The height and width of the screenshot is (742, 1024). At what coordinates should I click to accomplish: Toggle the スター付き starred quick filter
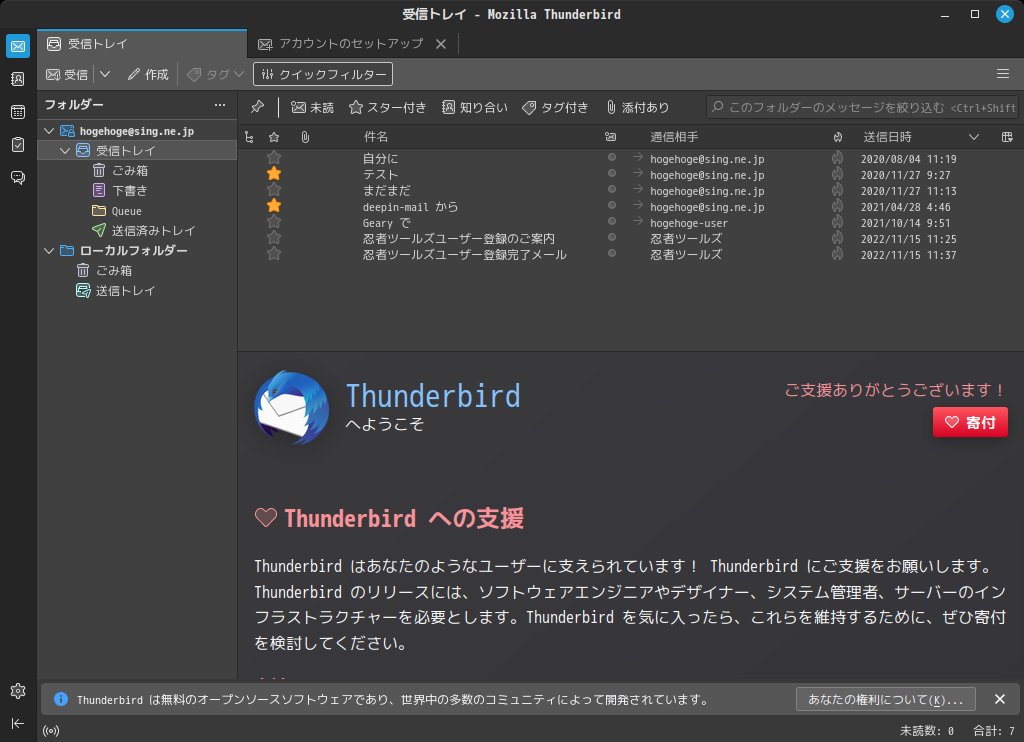(387, 107)
